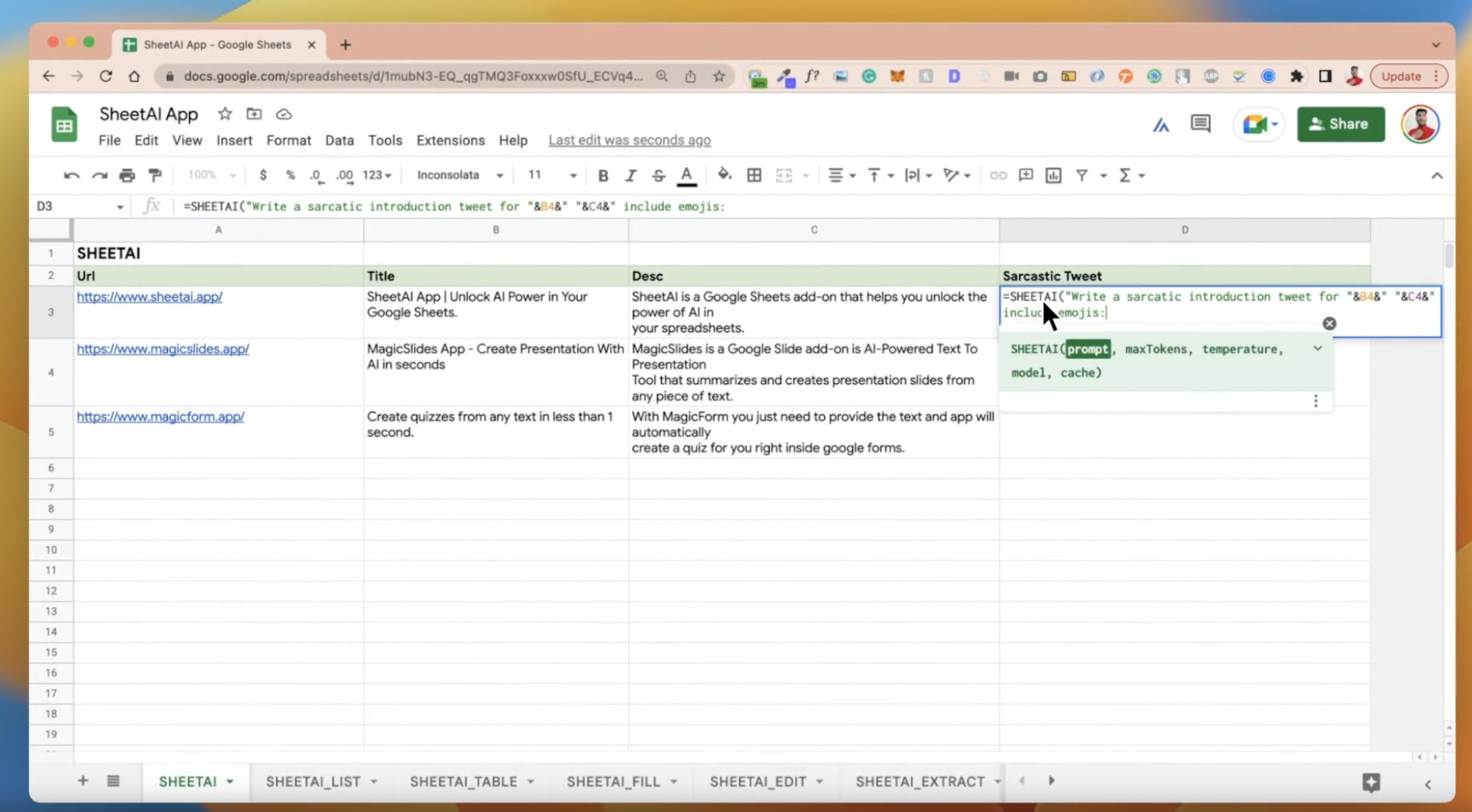Close the formula help popup
Screen dimensions: 1472x812
(x=1329, y=323)
